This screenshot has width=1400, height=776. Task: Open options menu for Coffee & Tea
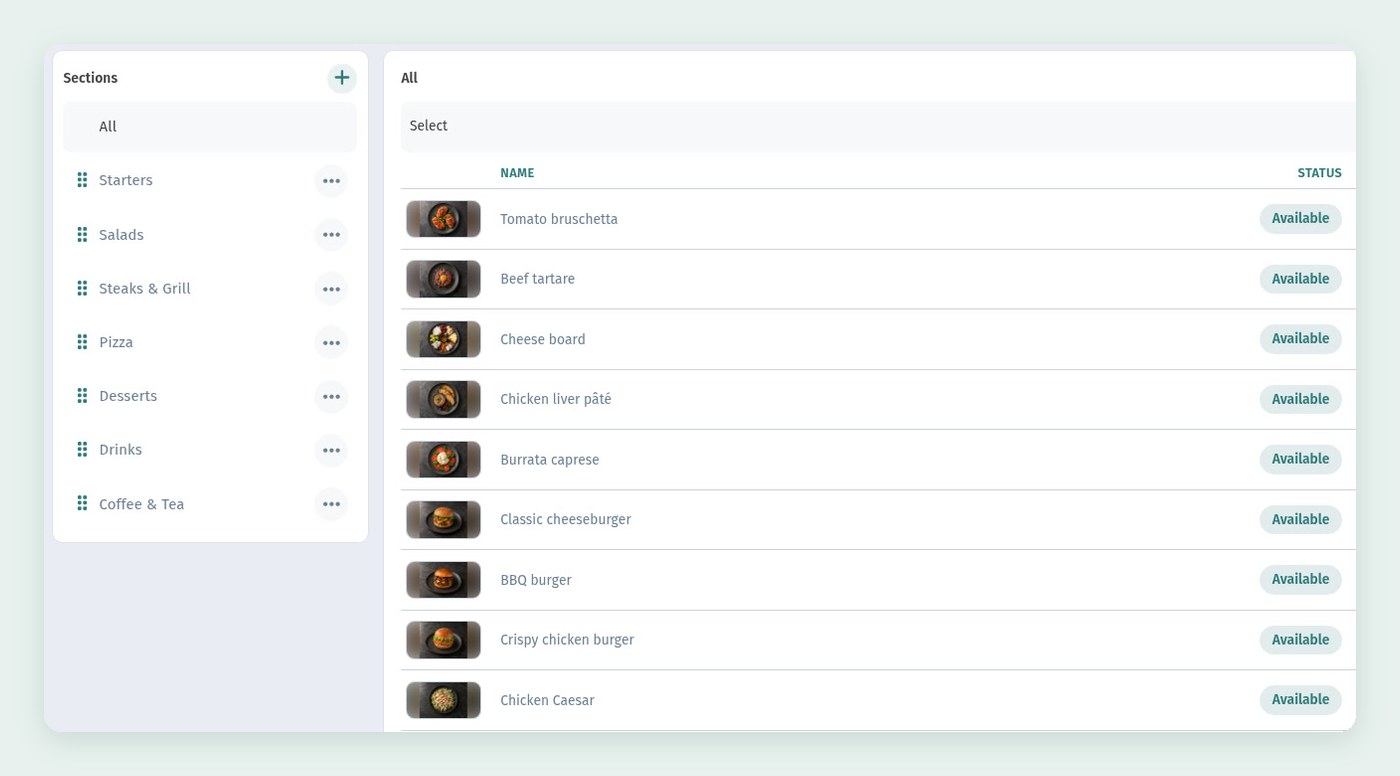tap(331, 505)
